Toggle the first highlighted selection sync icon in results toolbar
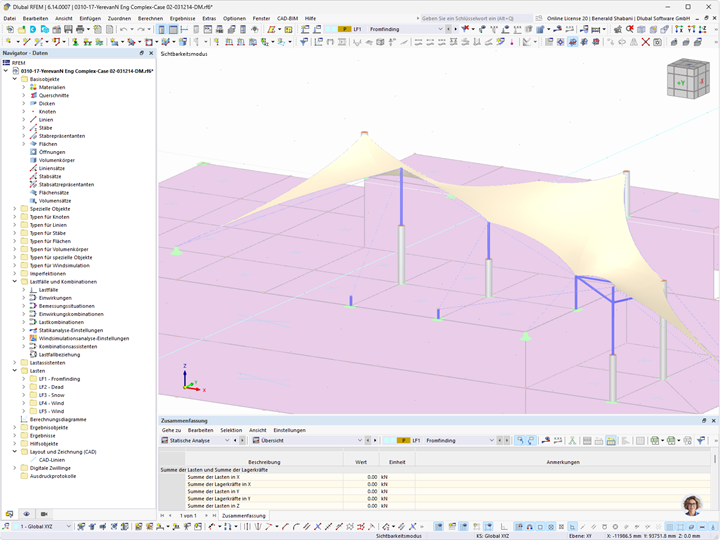The height and width of the screenshot is (540, 720). pyautogui.click(x=519, y=440)
